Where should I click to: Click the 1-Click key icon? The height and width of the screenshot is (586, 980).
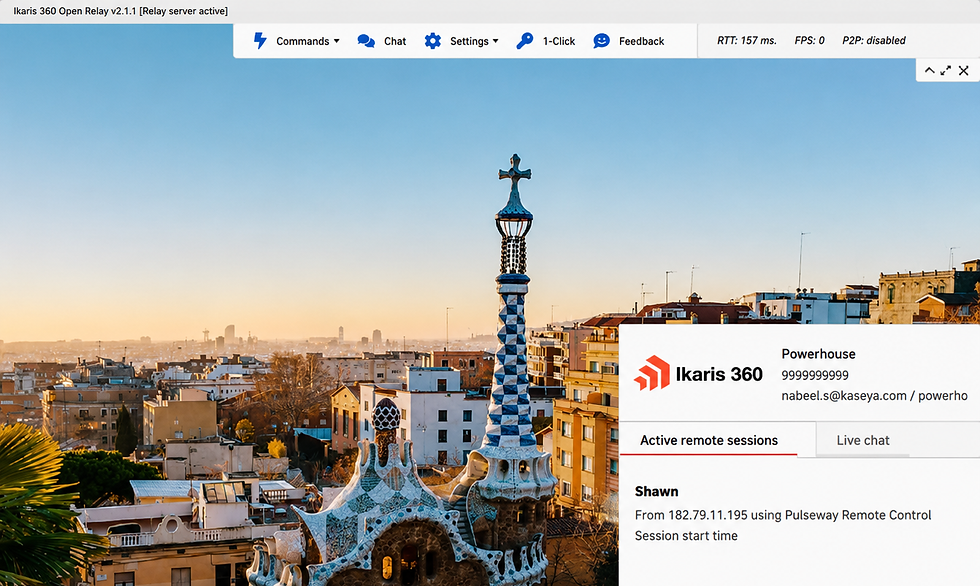coord(524,41)
